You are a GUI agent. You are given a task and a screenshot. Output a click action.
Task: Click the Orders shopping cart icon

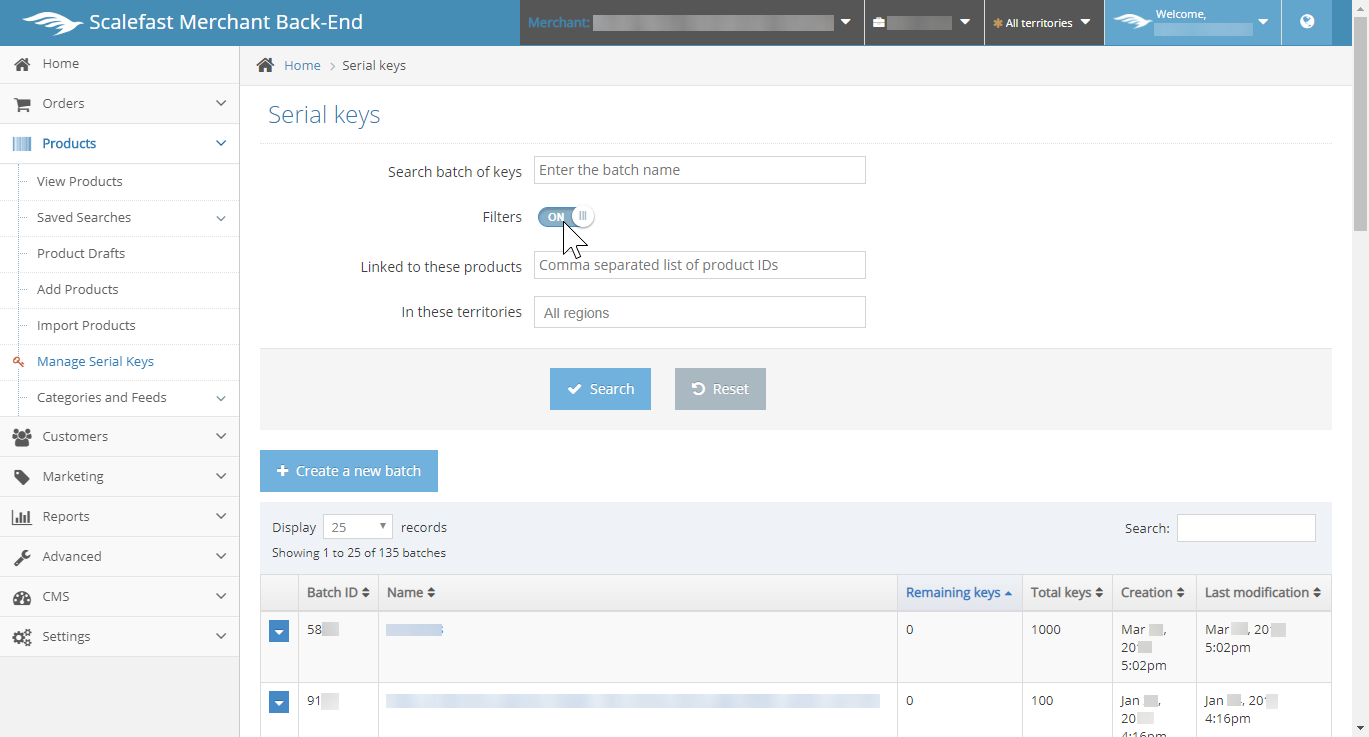[x=21, y=104]
